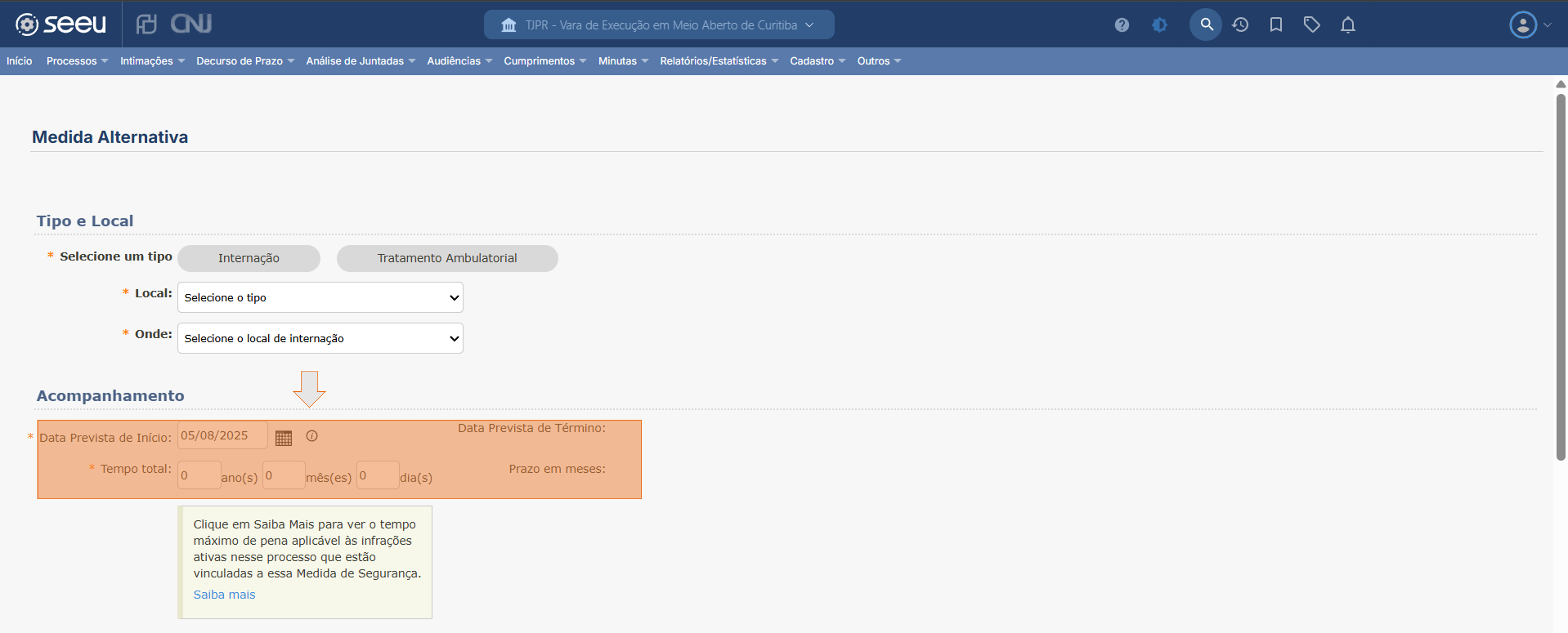
Task: Click the ano(s) input field
Action: tap(199, 475)
